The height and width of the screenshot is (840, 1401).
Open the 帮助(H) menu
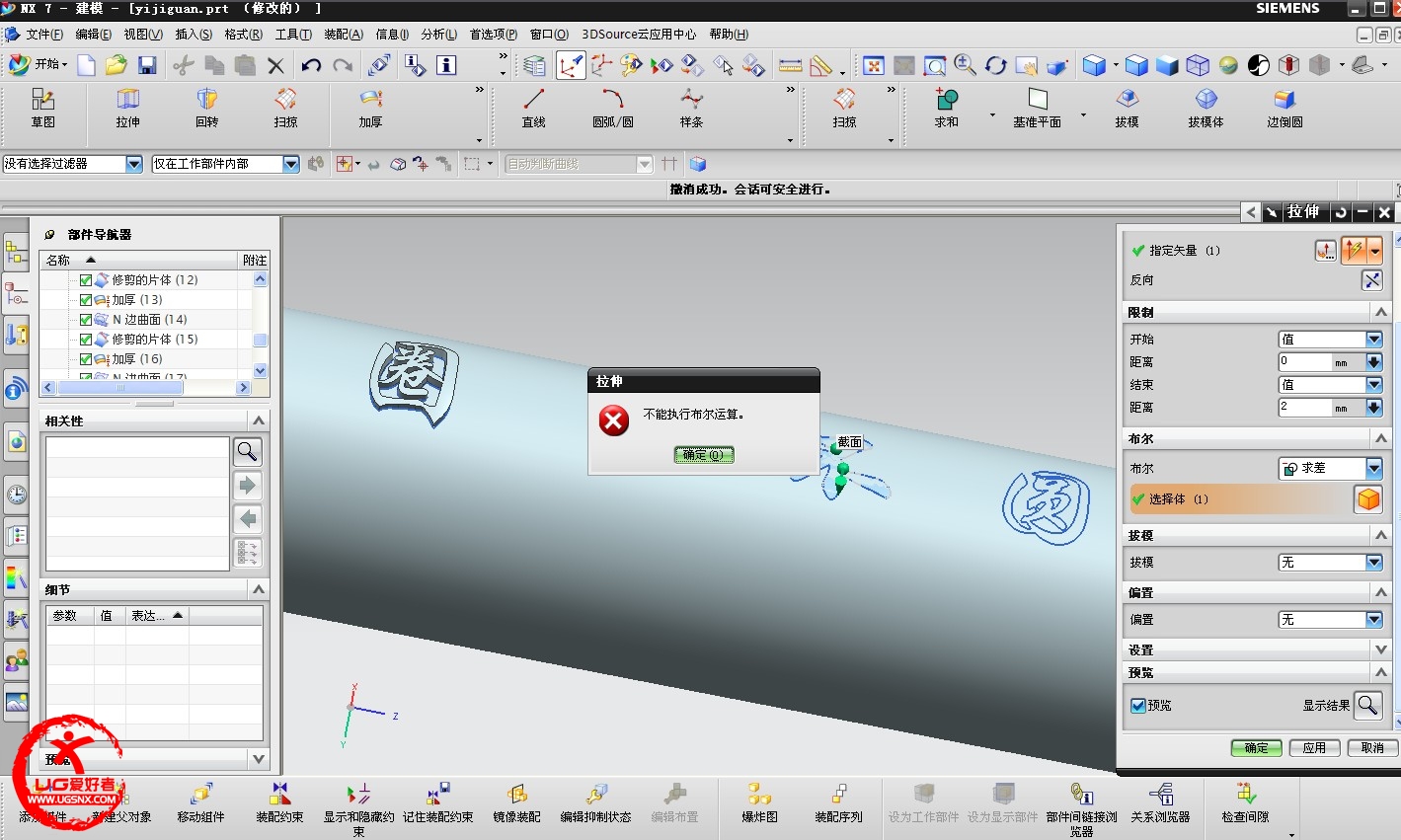pos(729,35)
